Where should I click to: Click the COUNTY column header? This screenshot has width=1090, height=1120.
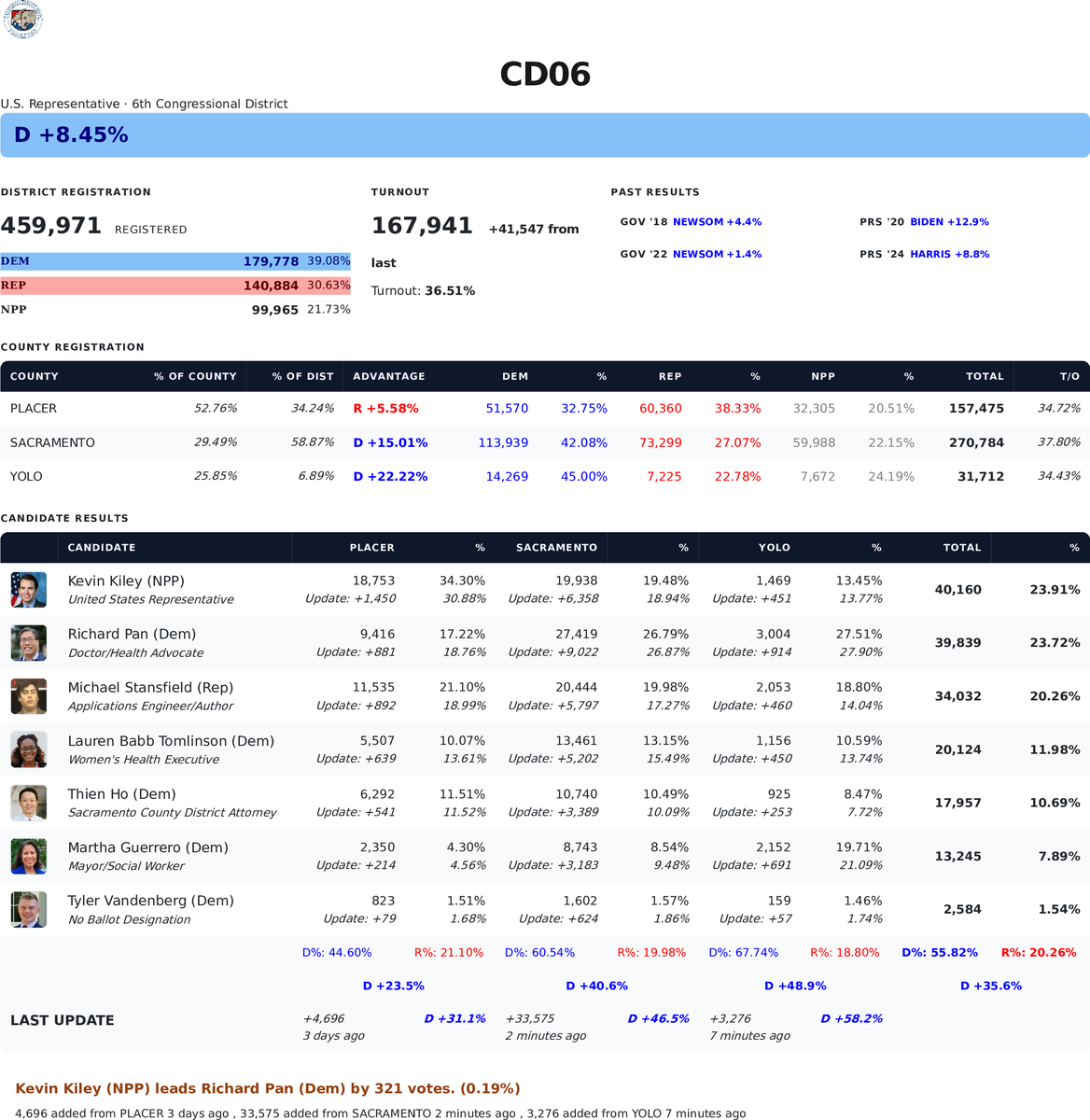click(x=35, y=376)
